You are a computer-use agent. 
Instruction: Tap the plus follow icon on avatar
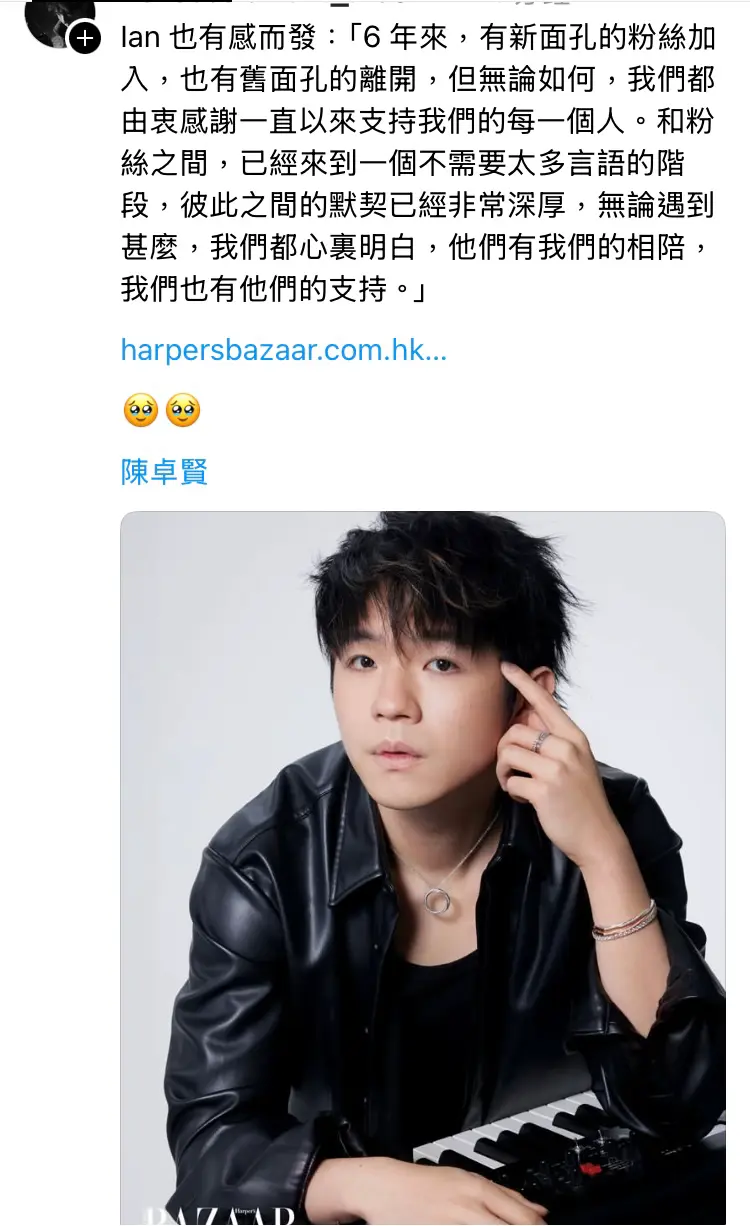point(84,38)
